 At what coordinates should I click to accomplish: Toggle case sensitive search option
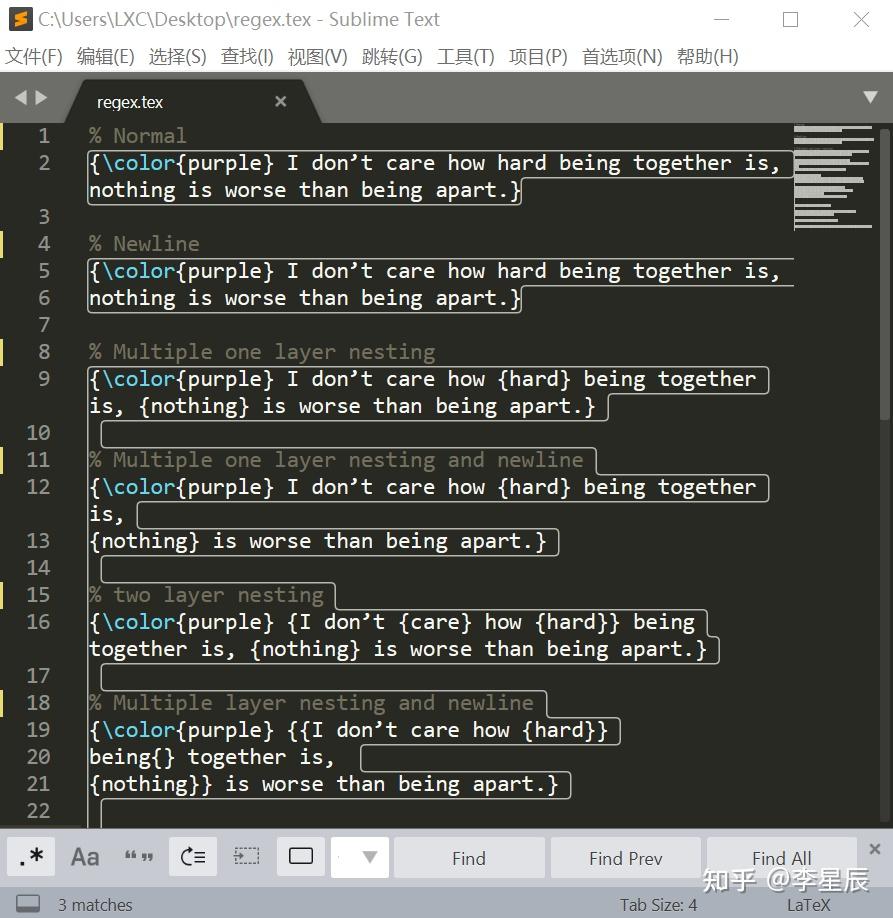(85, 857)
